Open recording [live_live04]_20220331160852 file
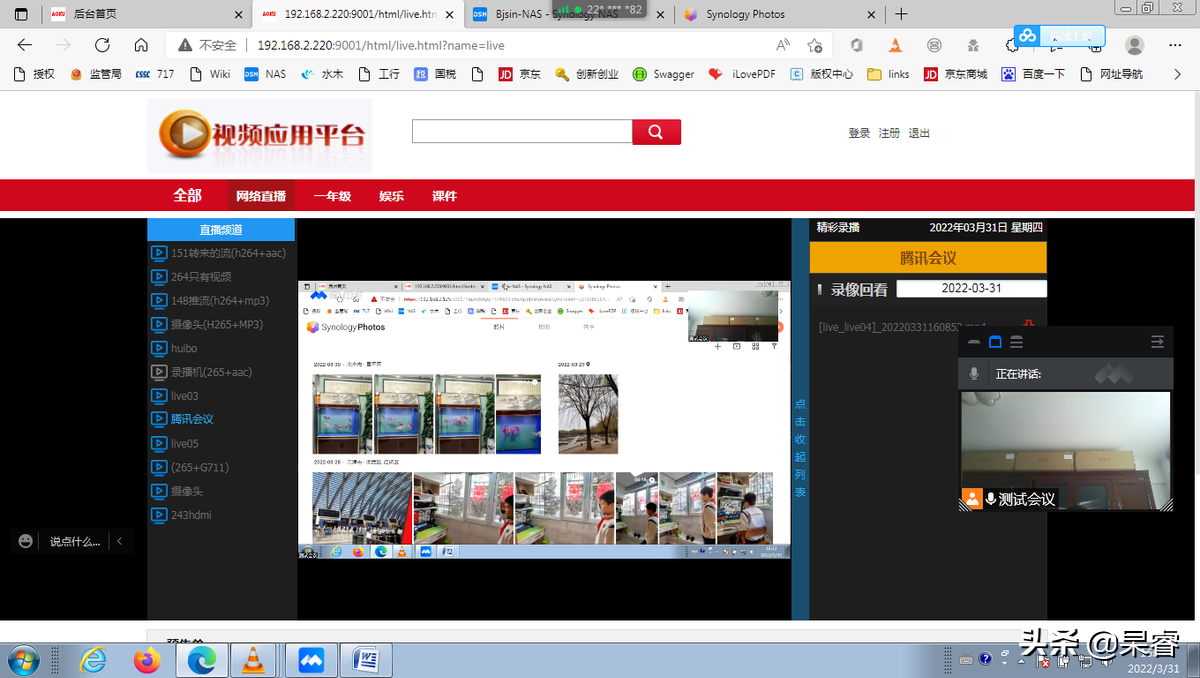 tap(903, 326)
